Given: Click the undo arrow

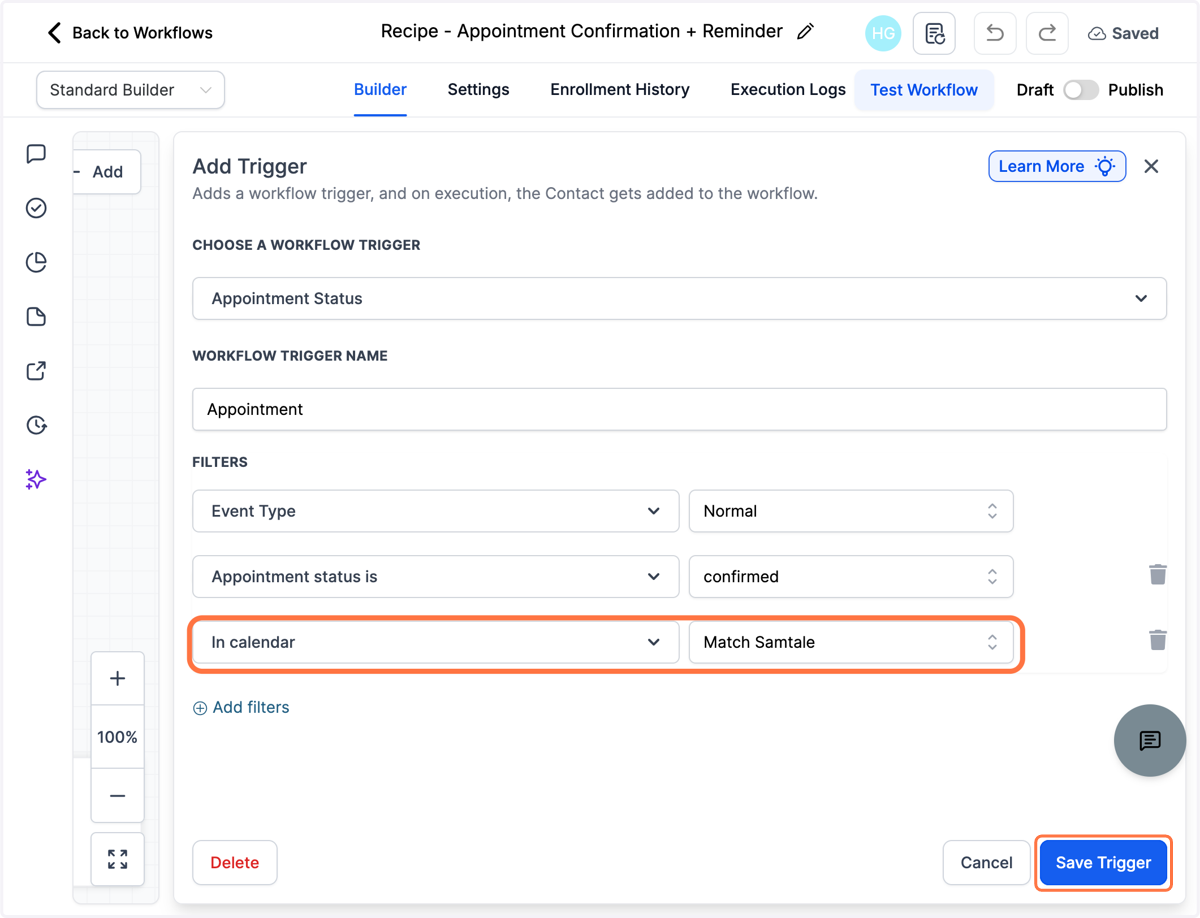Looking at the screenshot, I should (995, 33).
